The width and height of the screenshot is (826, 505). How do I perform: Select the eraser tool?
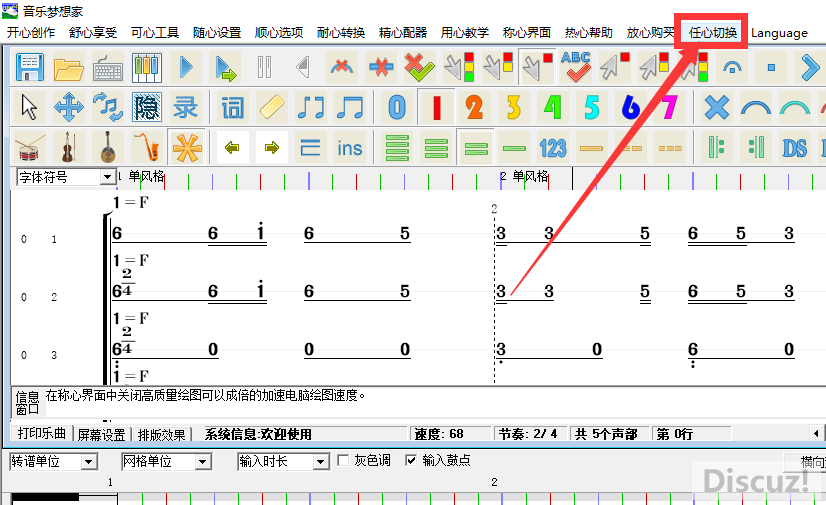coord(271,107)
